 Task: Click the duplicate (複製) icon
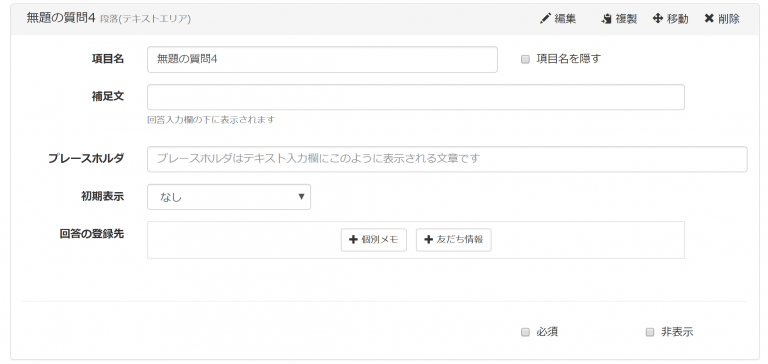pyautogui.click(x=607, y=19)
